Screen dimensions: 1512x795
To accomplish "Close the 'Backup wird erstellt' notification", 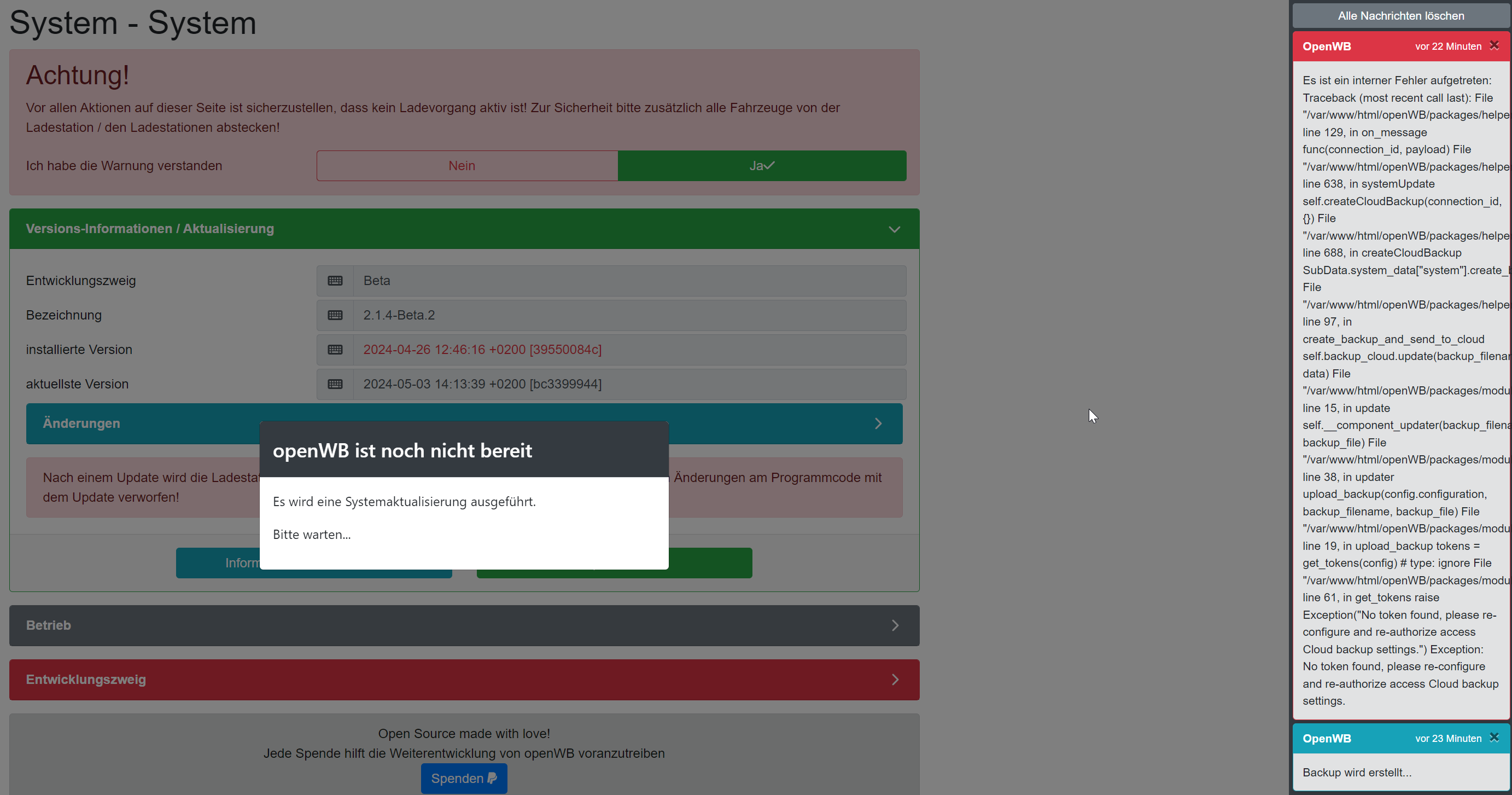I will tap(1495, 738).
